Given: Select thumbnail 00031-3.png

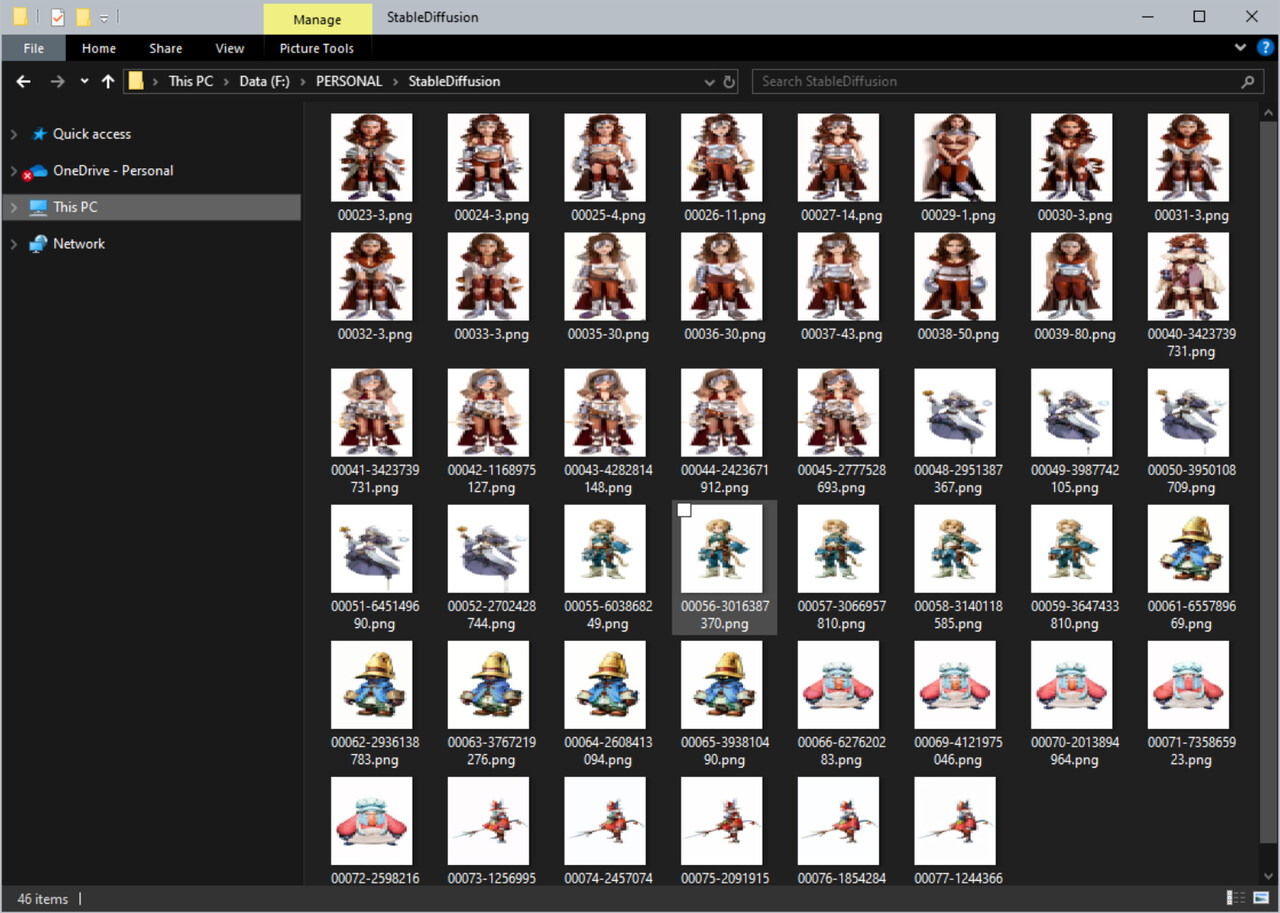Looking at the screenshot, I should click(1188, 158).
